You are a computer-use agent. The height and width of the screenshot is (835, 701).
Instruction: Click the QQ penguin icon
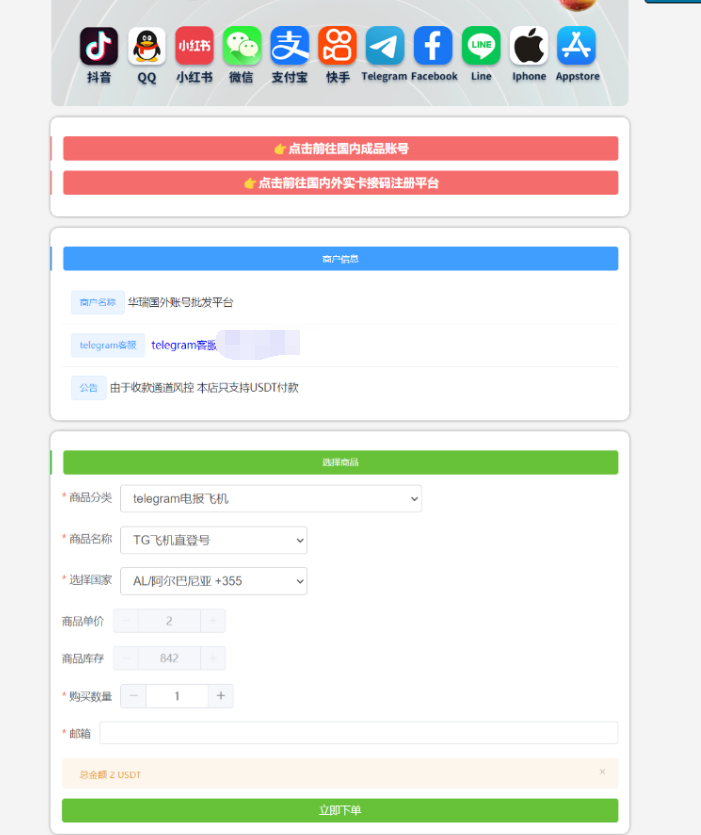[147, 46]
